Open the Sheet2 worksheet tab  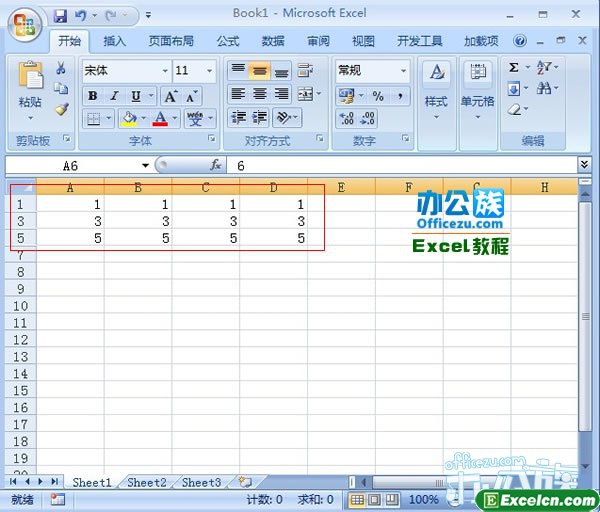coord(147,483)
